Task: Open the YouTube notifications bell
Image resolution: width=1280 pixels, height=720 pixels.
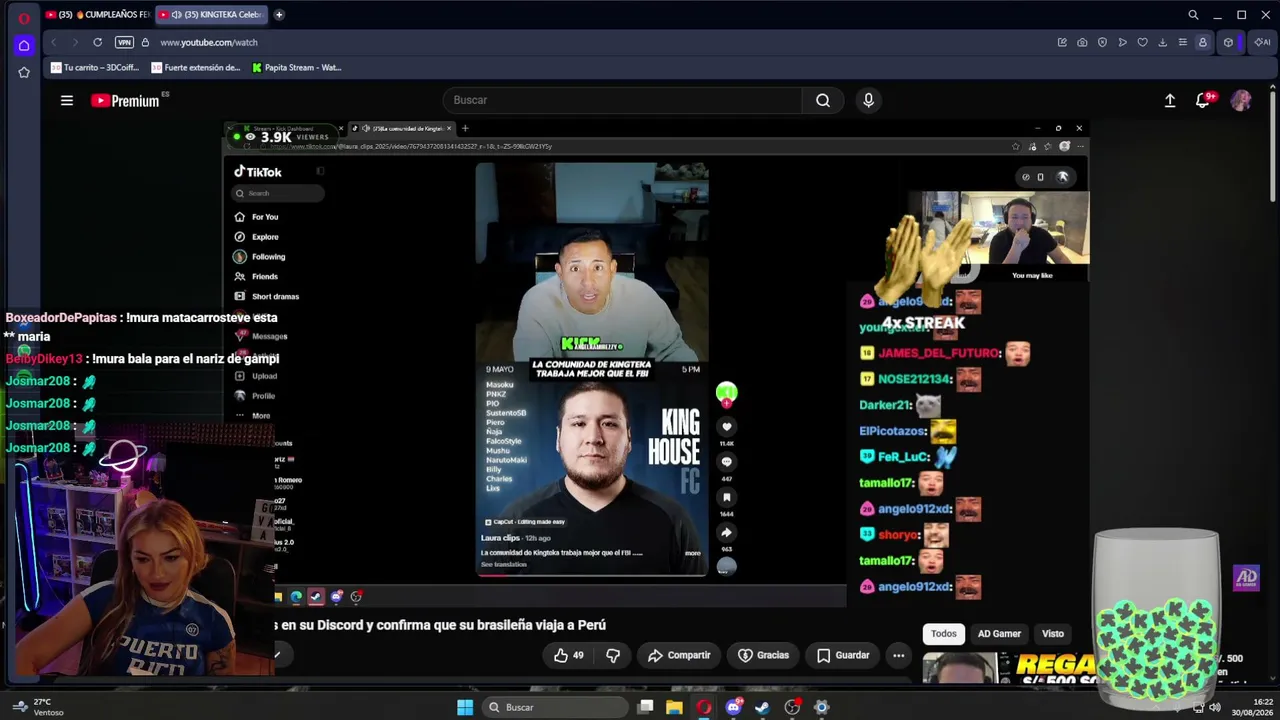Action: 1204,100
